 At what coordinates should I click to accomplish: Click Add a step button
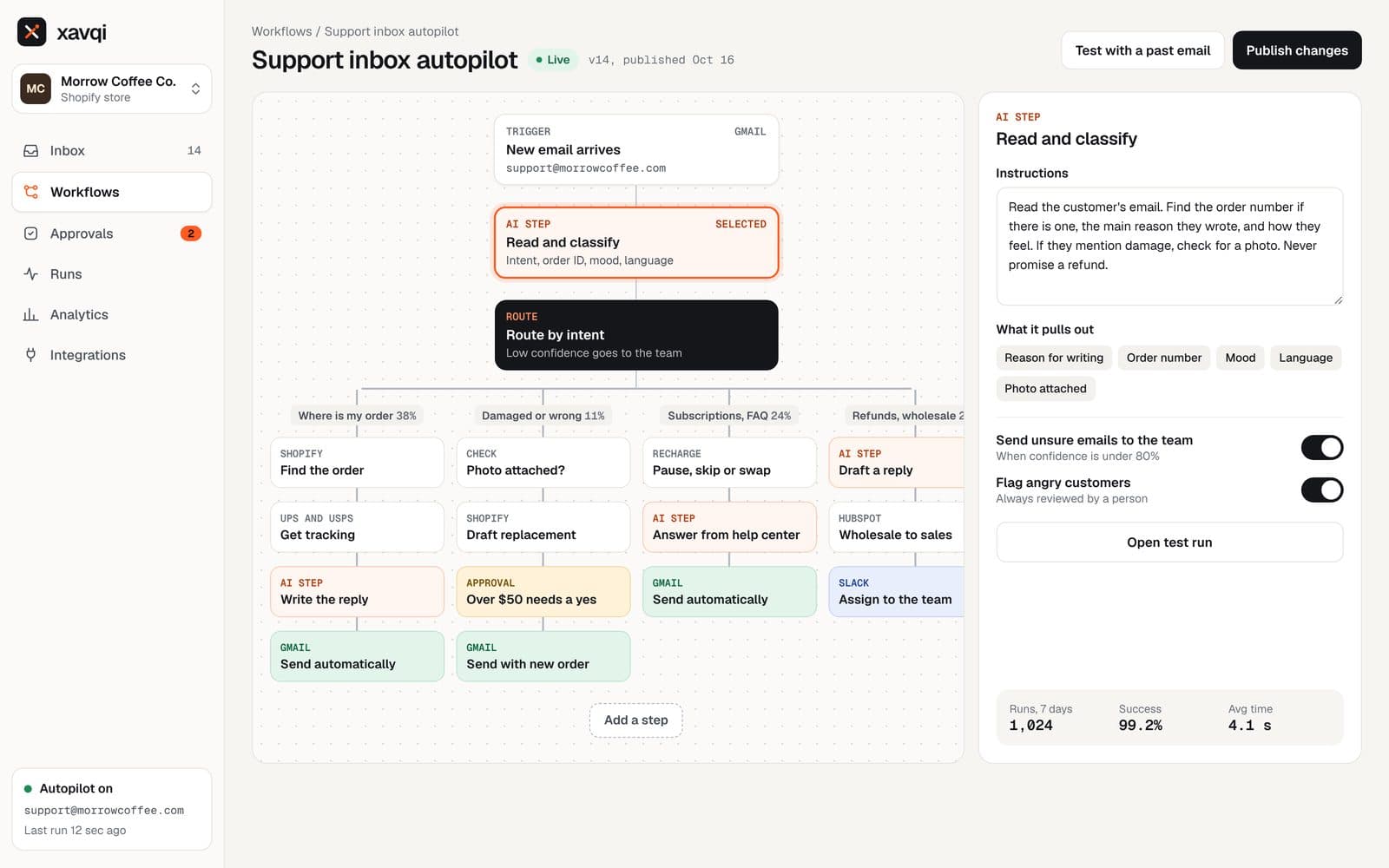click(636, 720)
